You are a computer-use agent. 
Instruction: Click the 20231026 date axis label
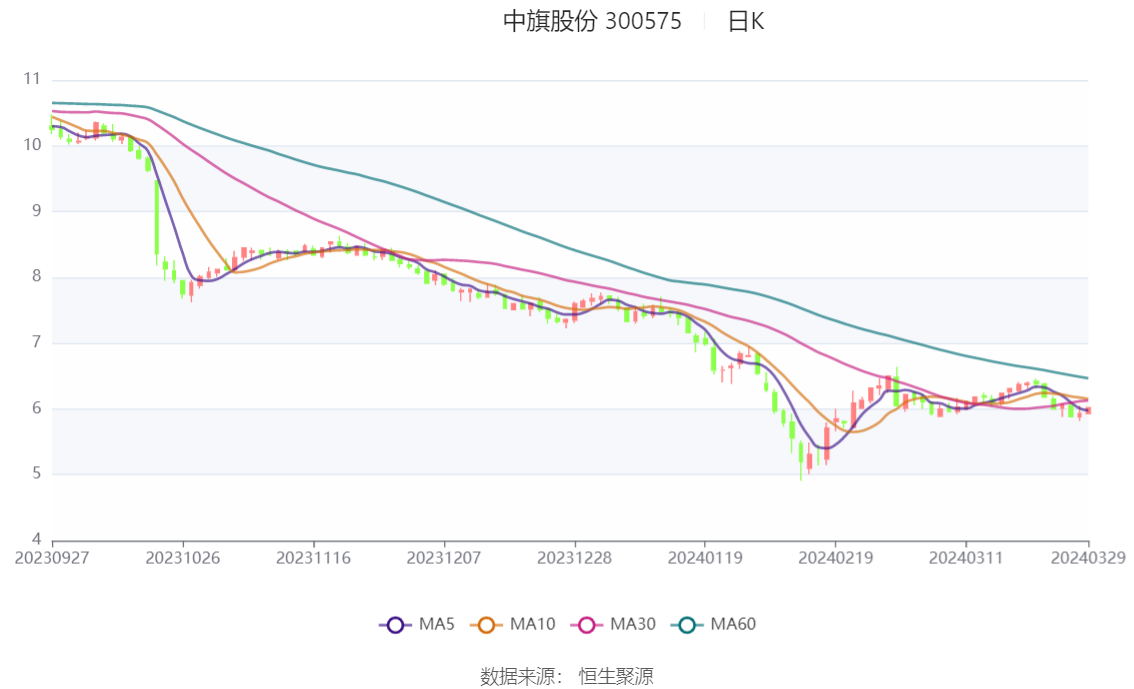click(x=183, y=558)
